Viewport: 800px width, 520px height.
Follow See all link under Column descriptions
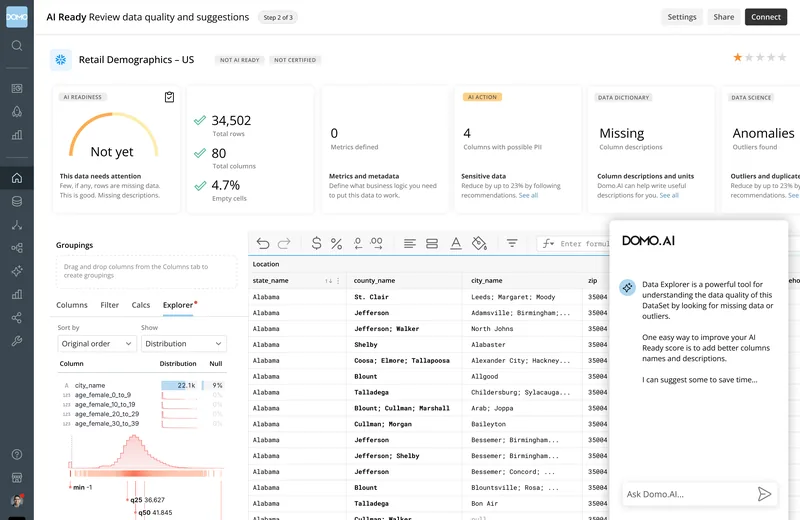[x=669, y=195]
